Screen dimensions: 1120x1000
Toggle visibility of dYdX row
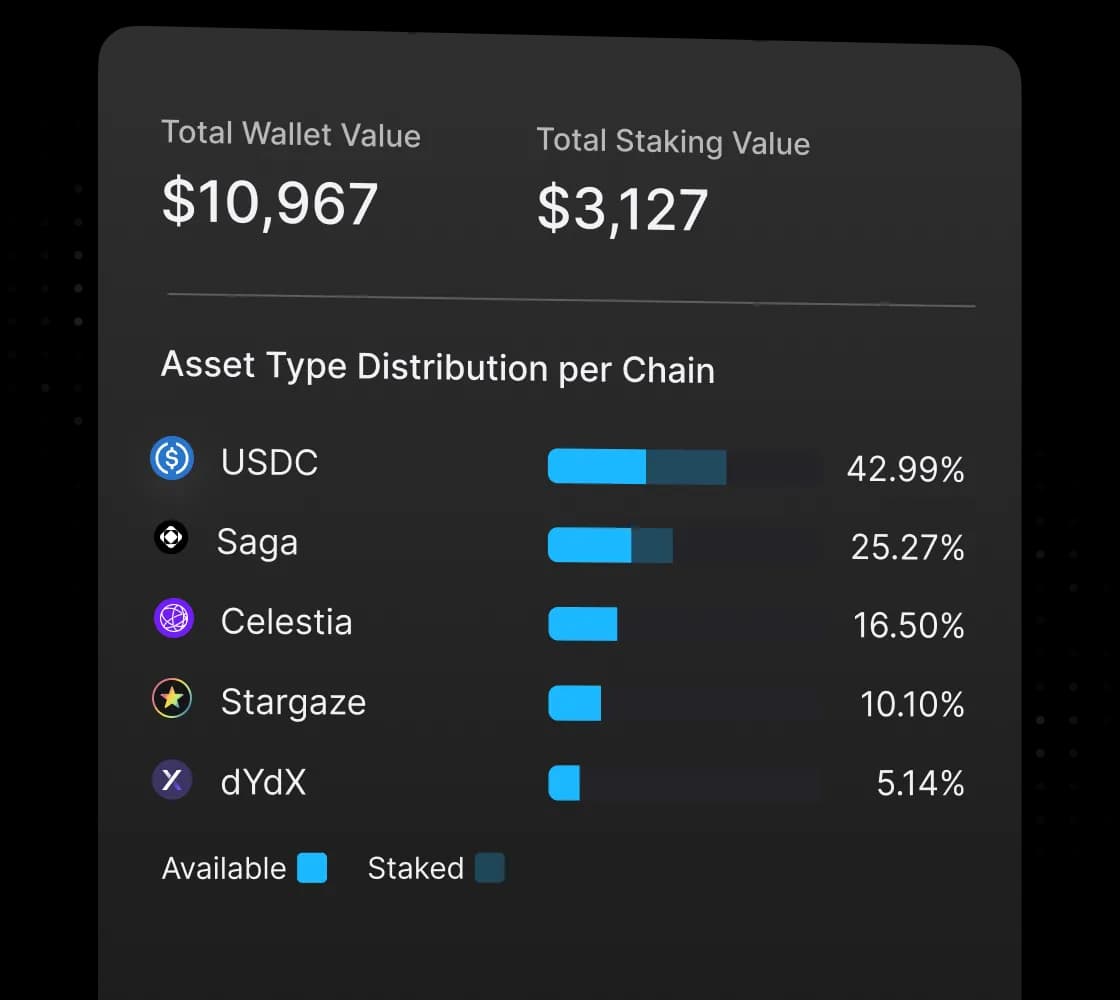262,782
